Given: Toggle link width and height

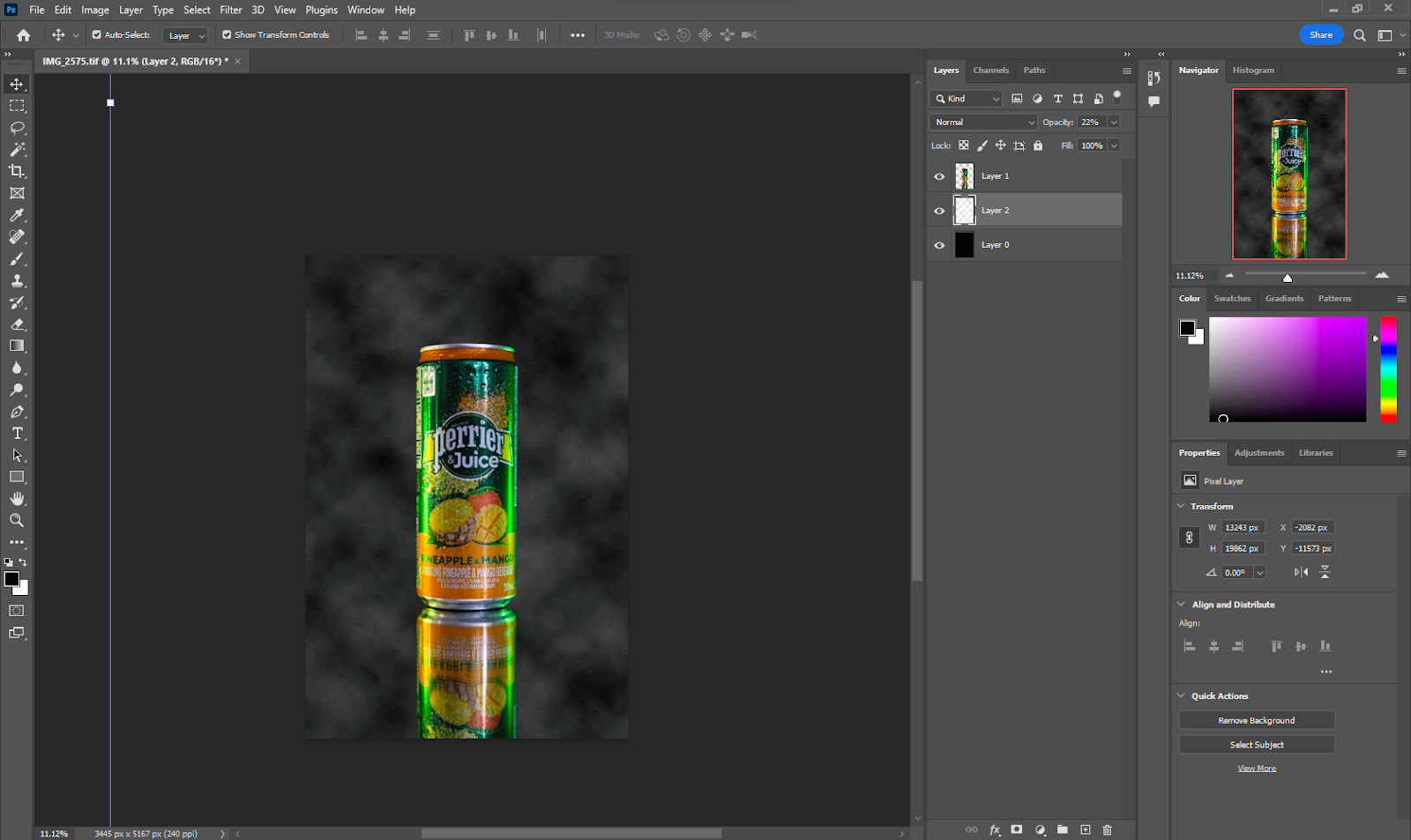Looking at the screenshot, I should pos(1189,538).
